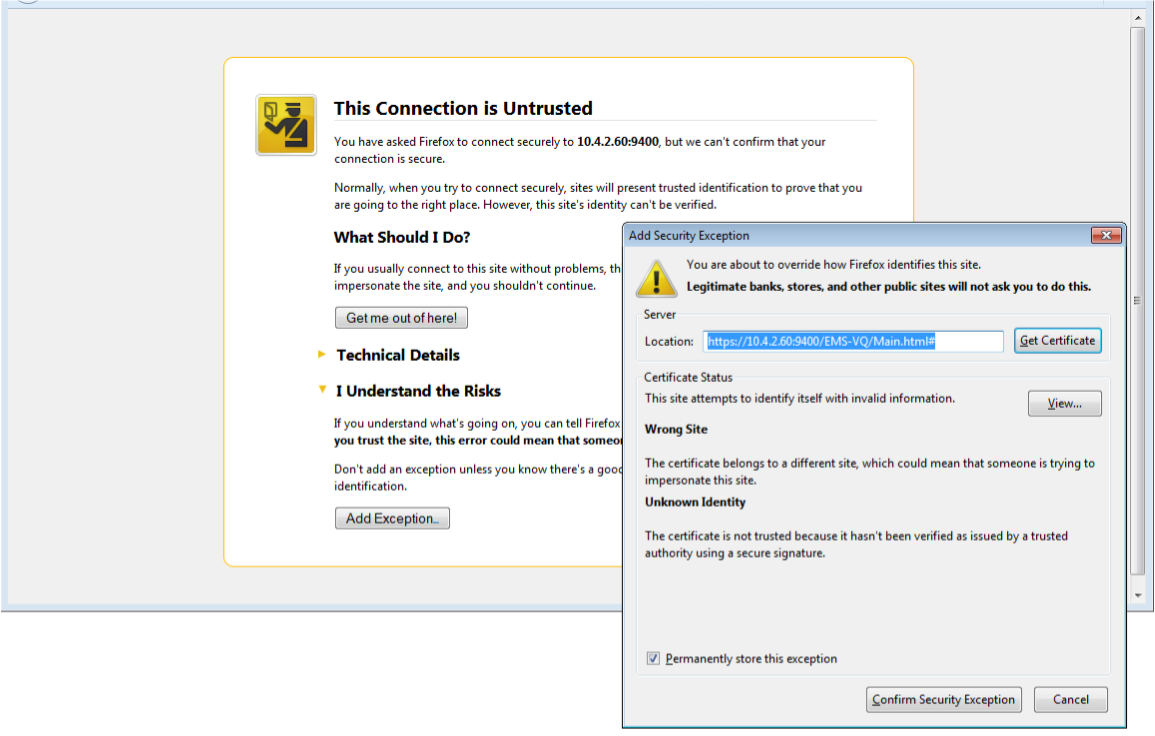This screenshot has height=736, width=1155.
Task: Click the page scrollbar down arrow
Action: [x=1138, y=596]
